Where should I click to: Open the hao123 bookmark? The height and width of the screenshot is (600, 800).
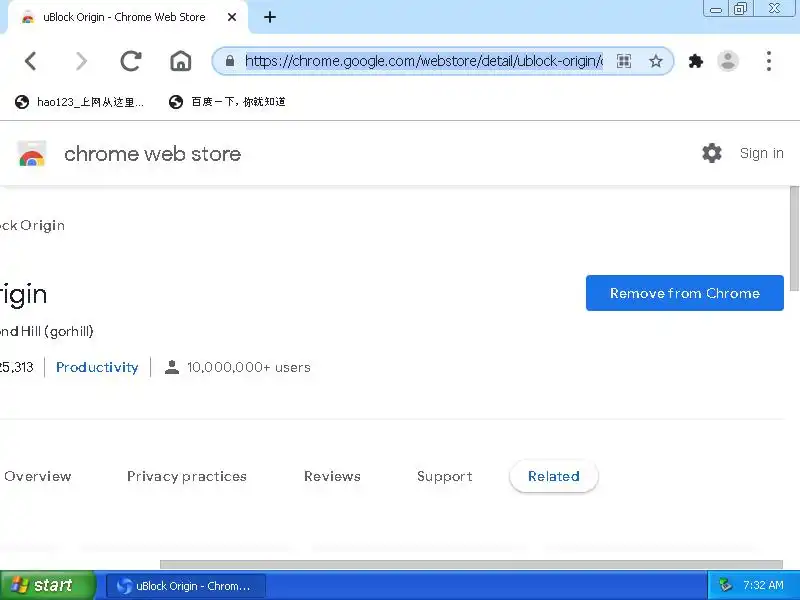click(79, 102)
